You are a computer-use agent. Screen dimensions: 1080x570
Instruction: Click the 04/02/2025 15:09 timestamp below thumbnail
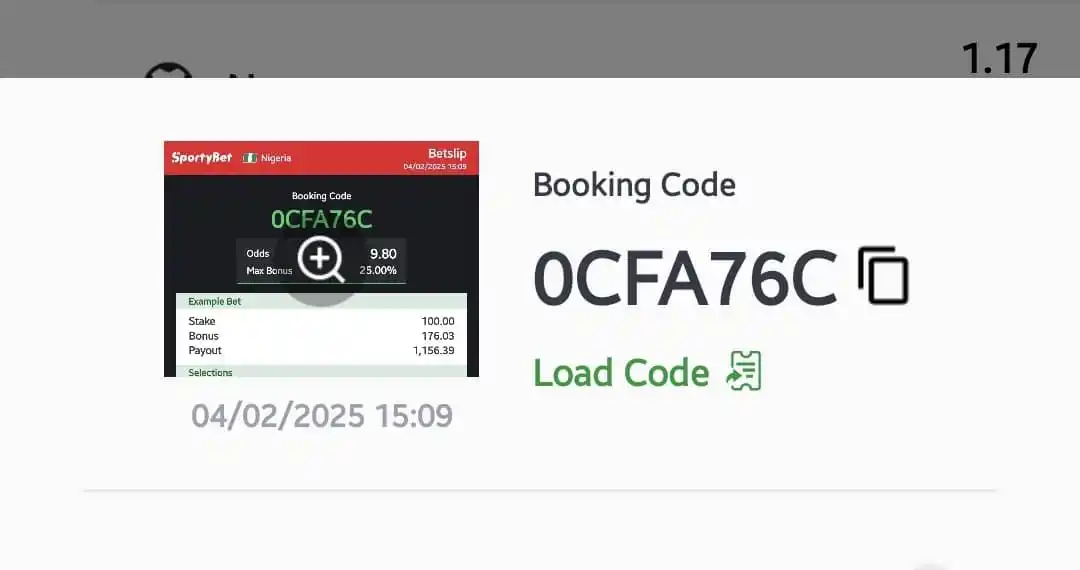coord(322,415)
